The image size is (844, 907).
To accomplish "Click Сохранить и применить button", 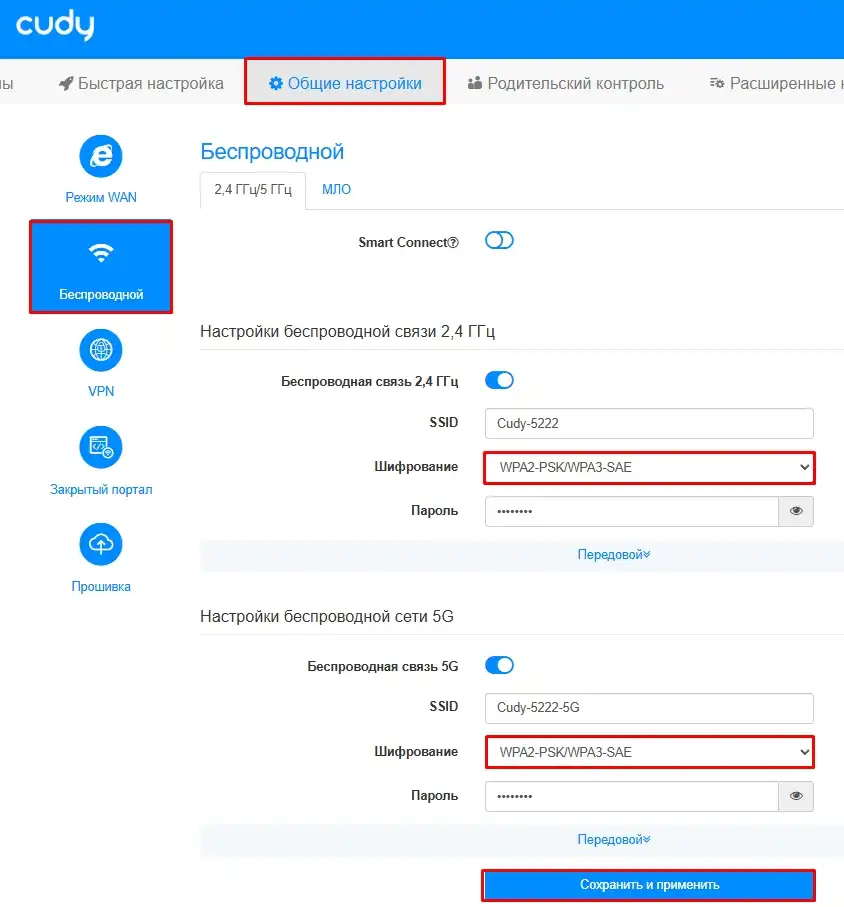I will (x=649, y=884).
